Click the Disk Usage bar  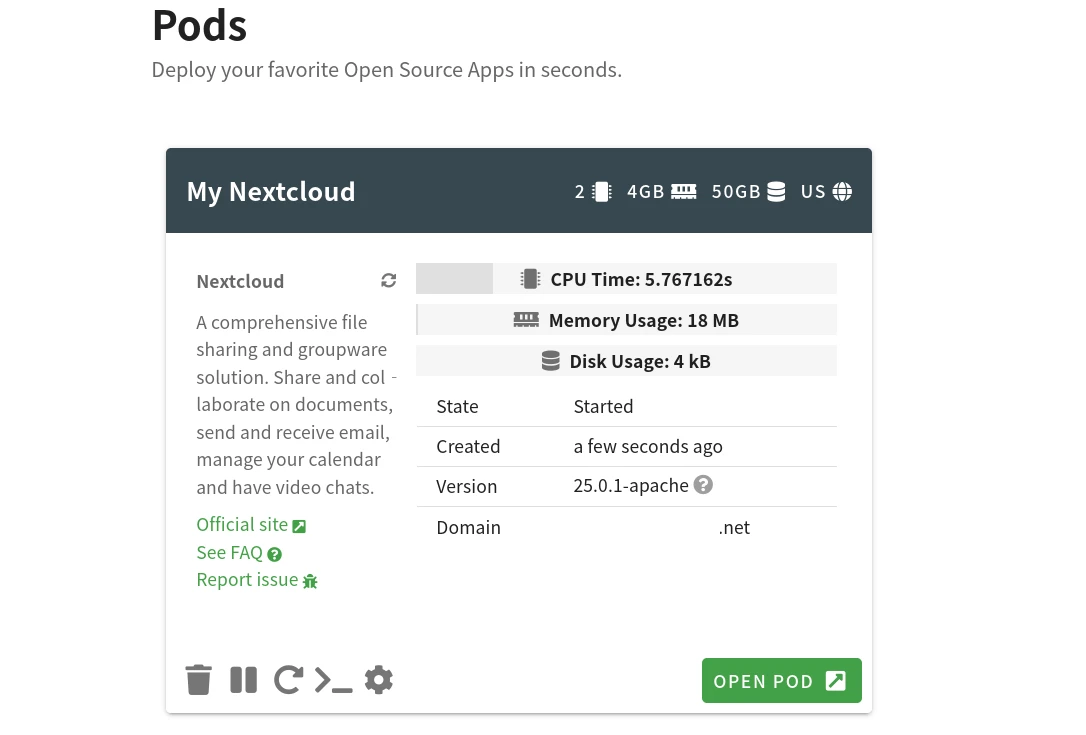626,361
